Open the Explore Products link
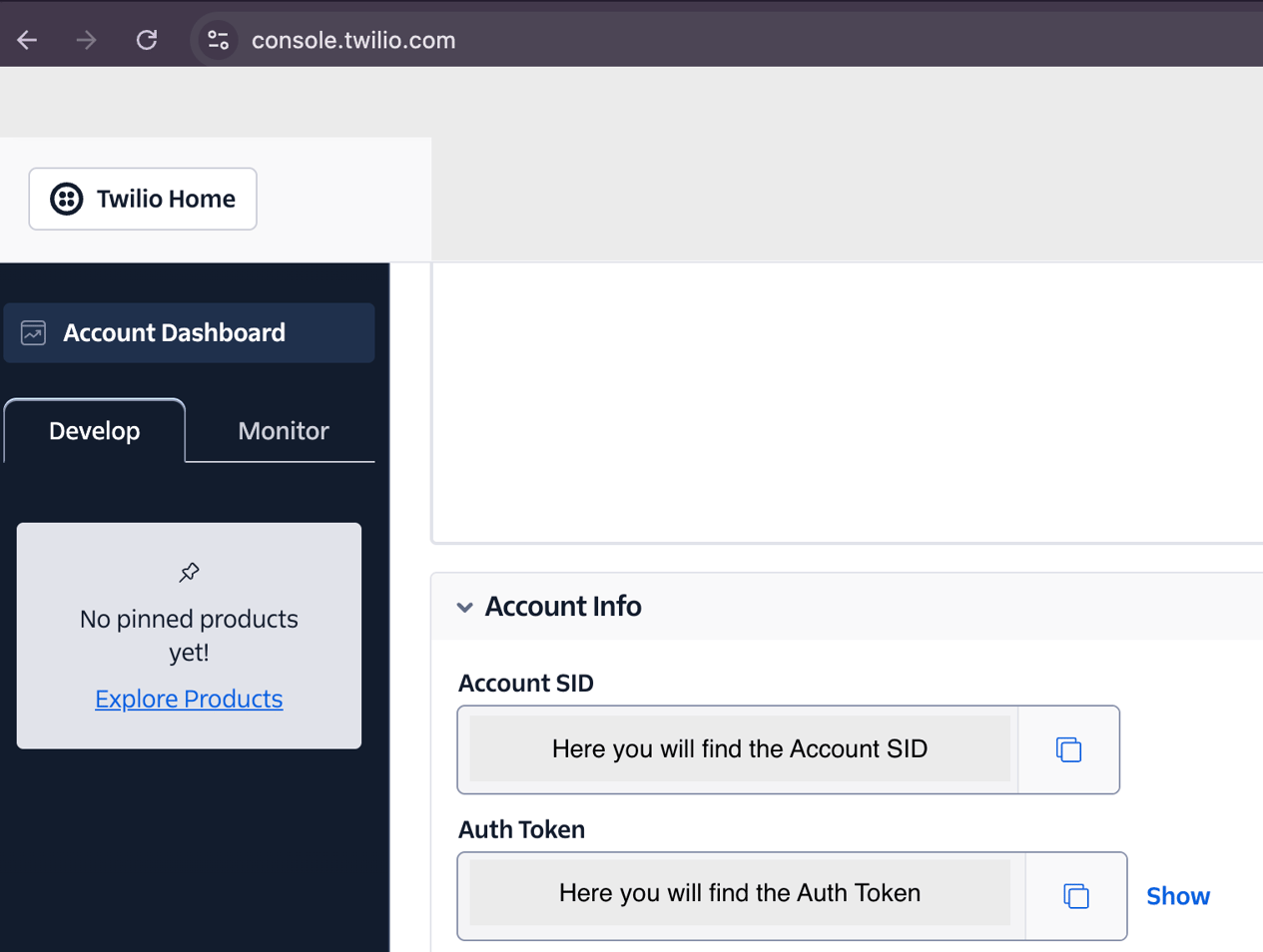Viewport: 1263px width, 952px height. point(189,699)
